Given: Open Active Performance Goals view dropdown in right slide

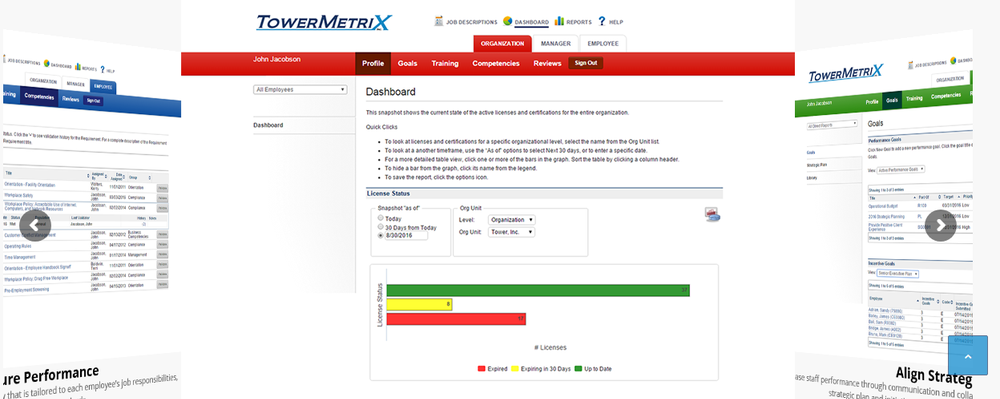Looking at the screenshot, I should 901,170.
